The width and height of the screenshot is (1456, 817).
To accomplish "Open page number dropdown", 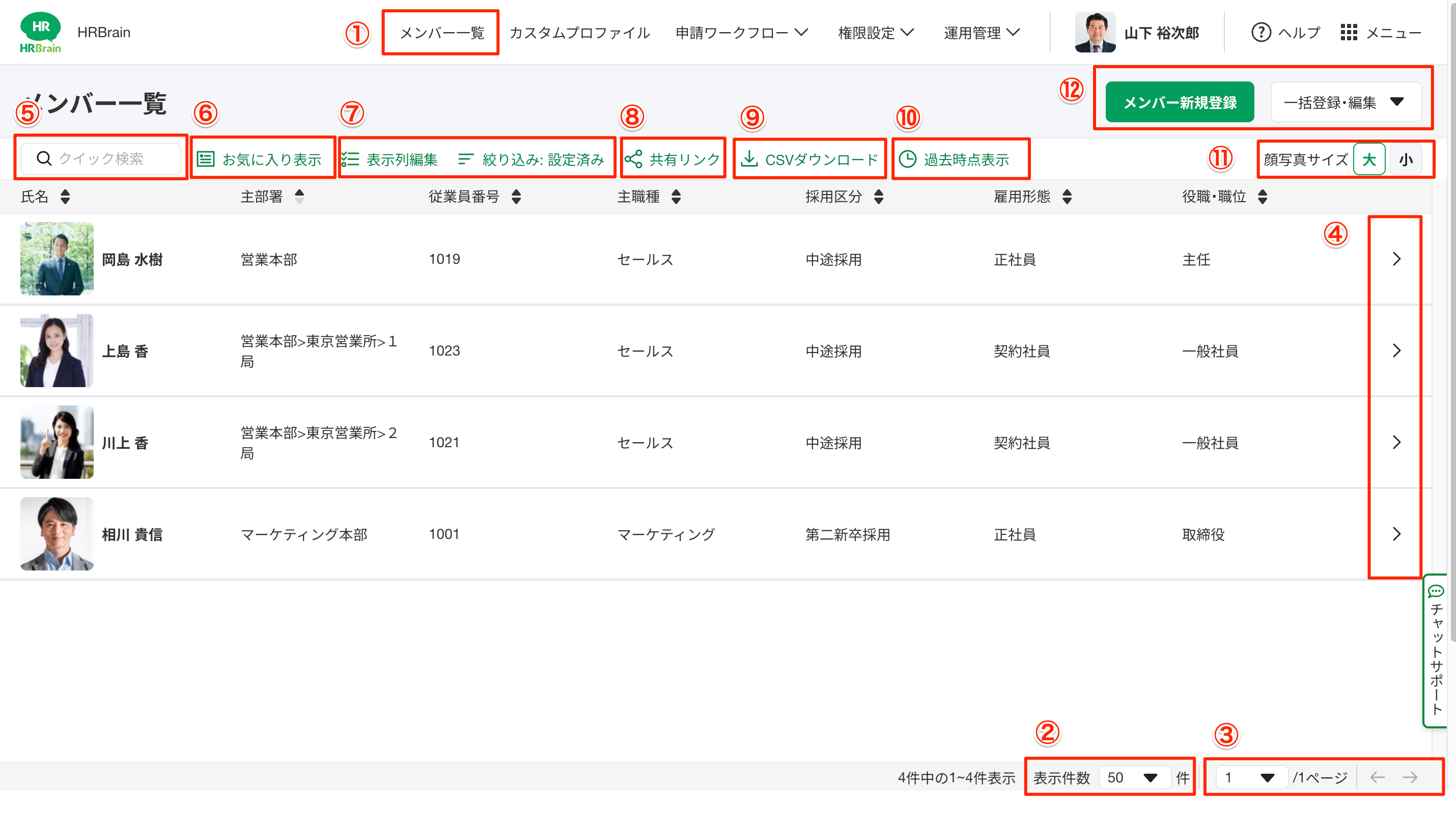I will [1251, 777].
